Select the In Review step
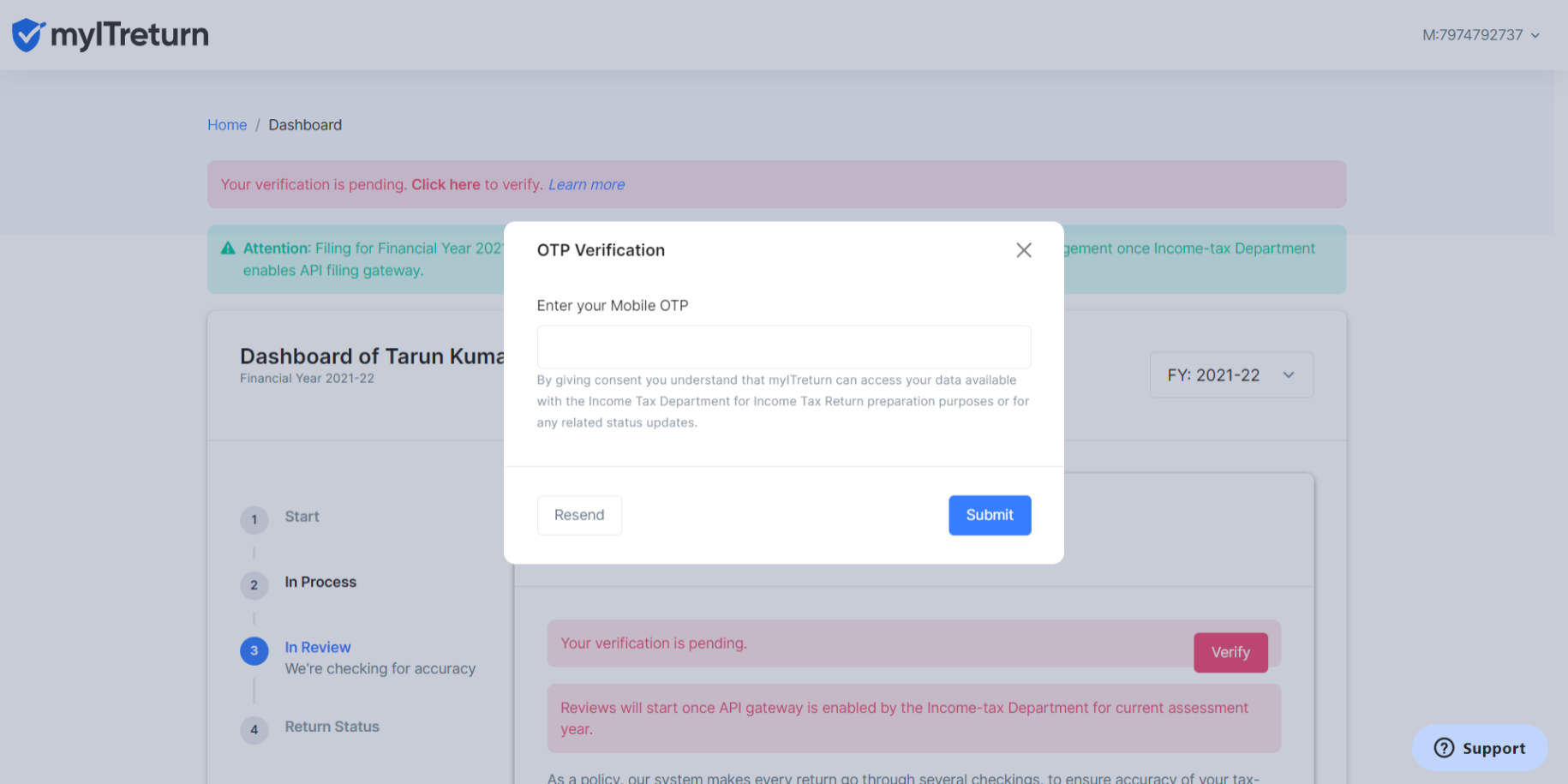Image resolution: width=1568 pixels, height=784 pixels. (318, 647)
